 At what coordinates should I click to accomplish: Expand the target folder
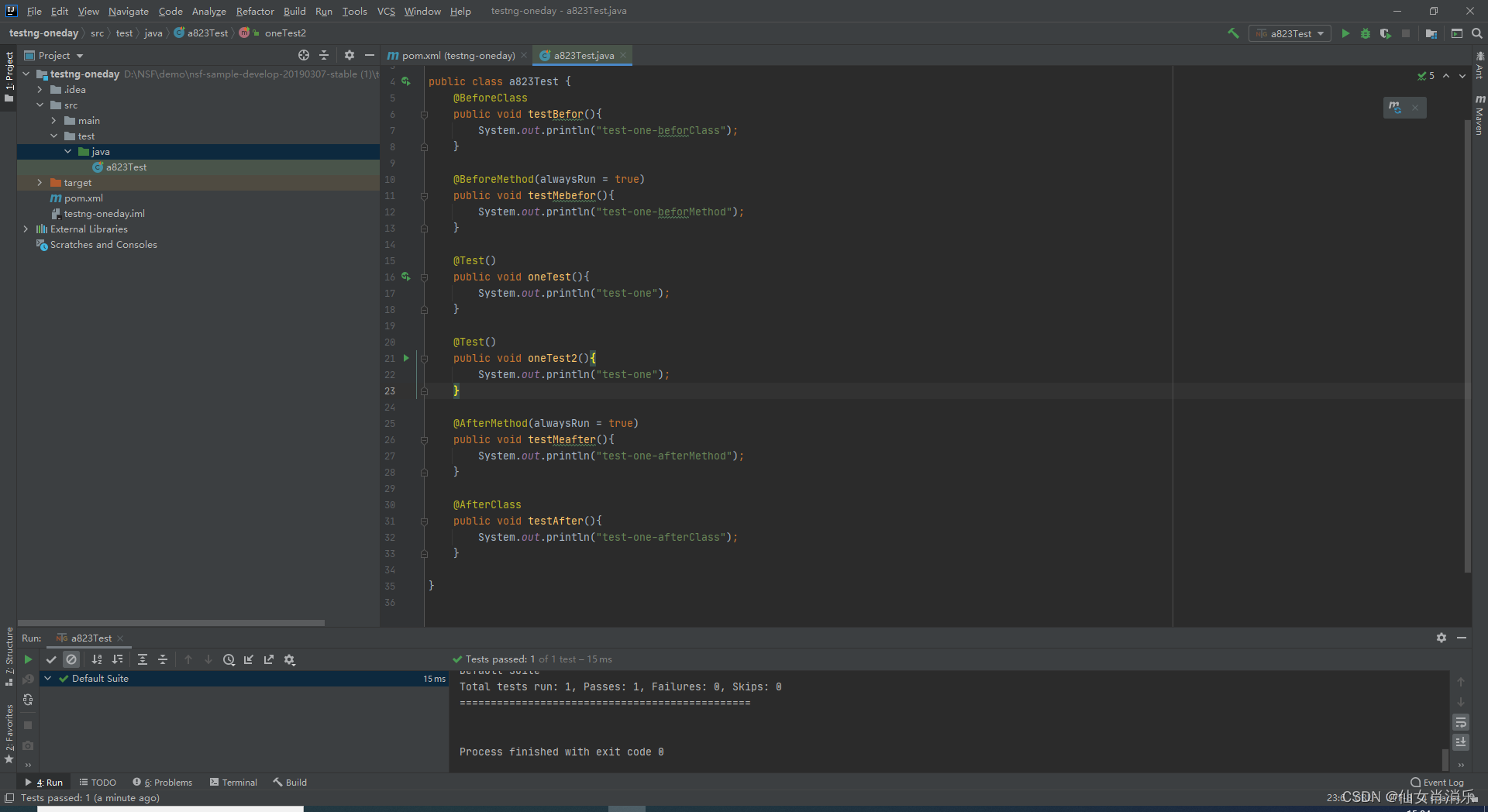(x=40, y=182)
